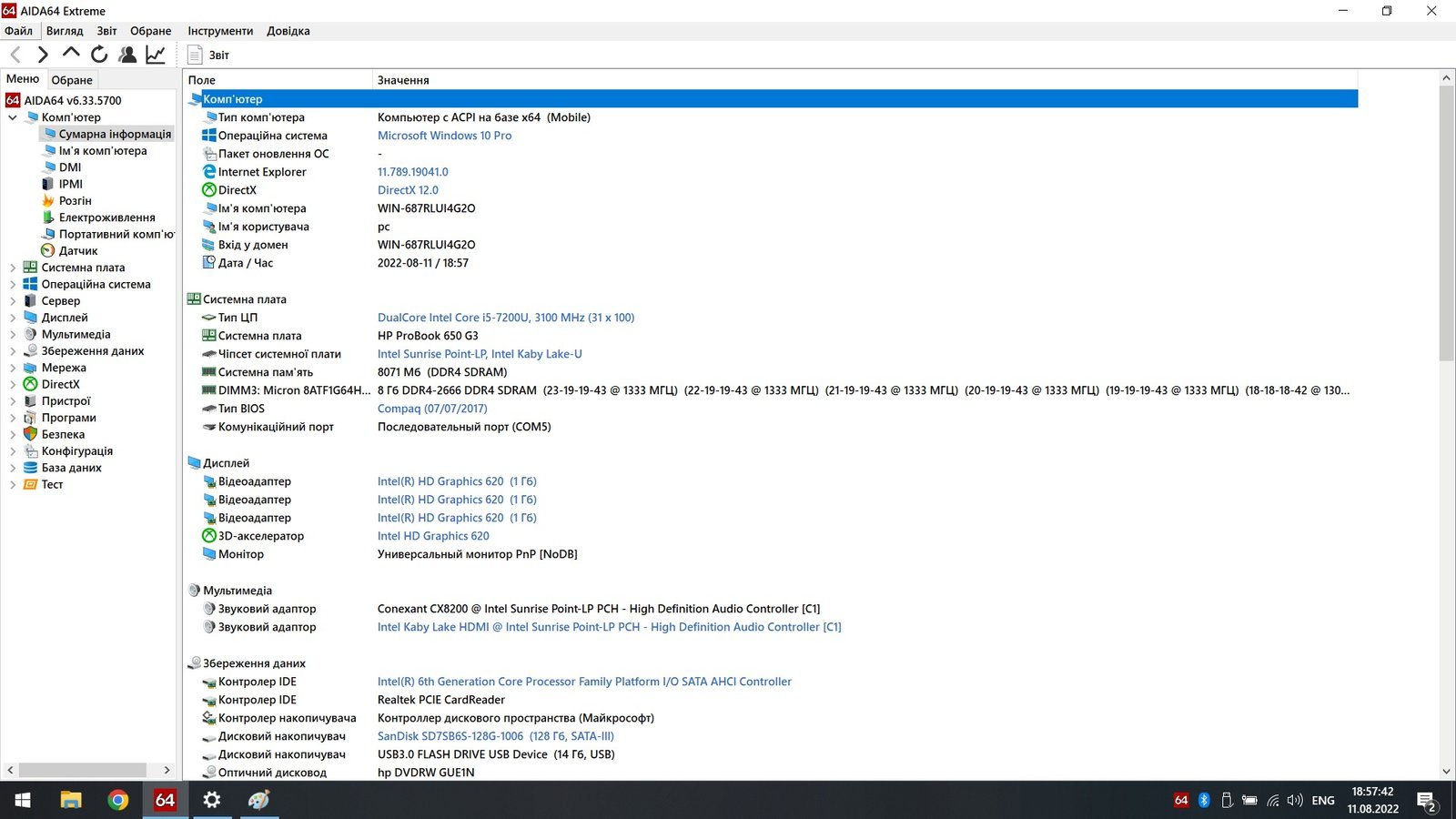Open Електроживлення power tree item
The height and width of the screenshot is (819, 1456).
click(x=107, y=217)
